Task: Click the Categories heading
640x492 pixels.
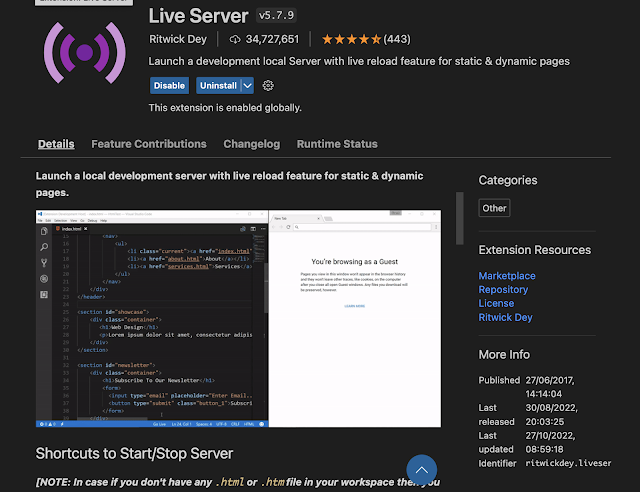Action: click(508, 180)
